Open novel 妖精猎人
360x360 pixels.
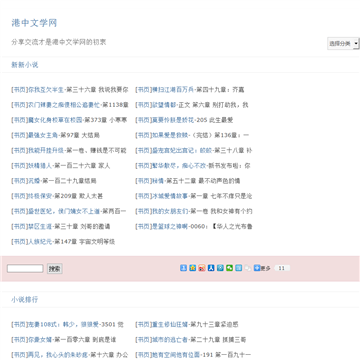coord(40,166)
